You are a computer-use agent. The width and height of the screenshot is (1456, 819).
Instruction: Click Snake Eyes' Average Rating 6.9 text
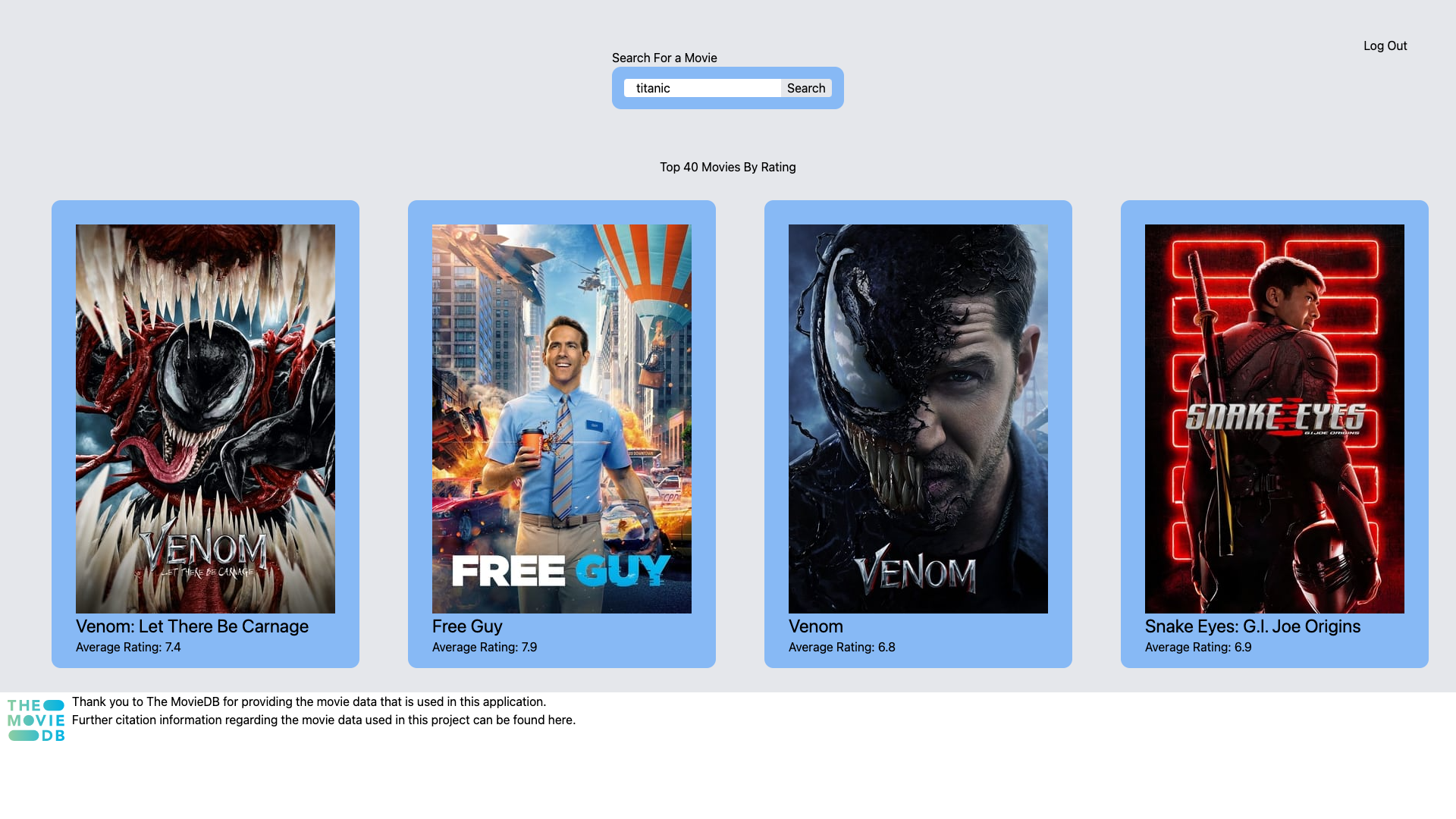click(1197, 647)
